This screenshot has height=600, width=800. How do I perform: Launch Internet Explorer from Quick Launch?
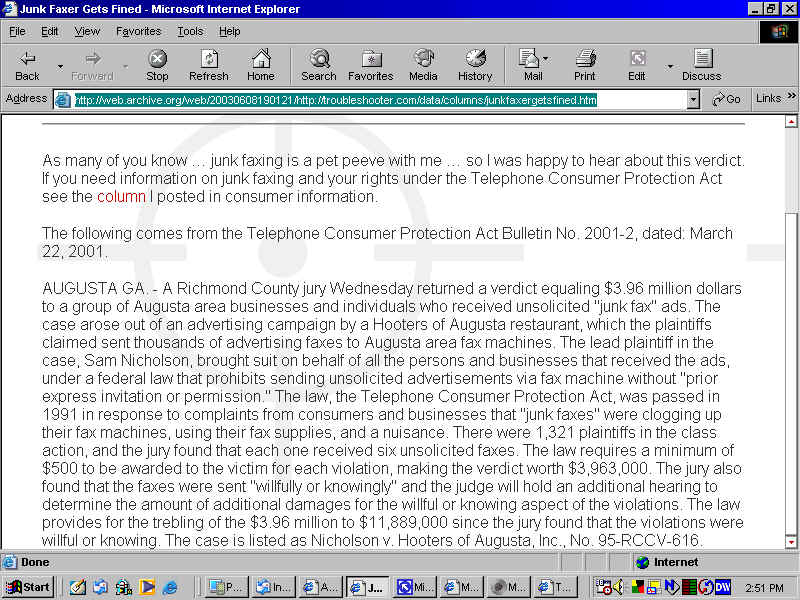[x=169, y=587]
